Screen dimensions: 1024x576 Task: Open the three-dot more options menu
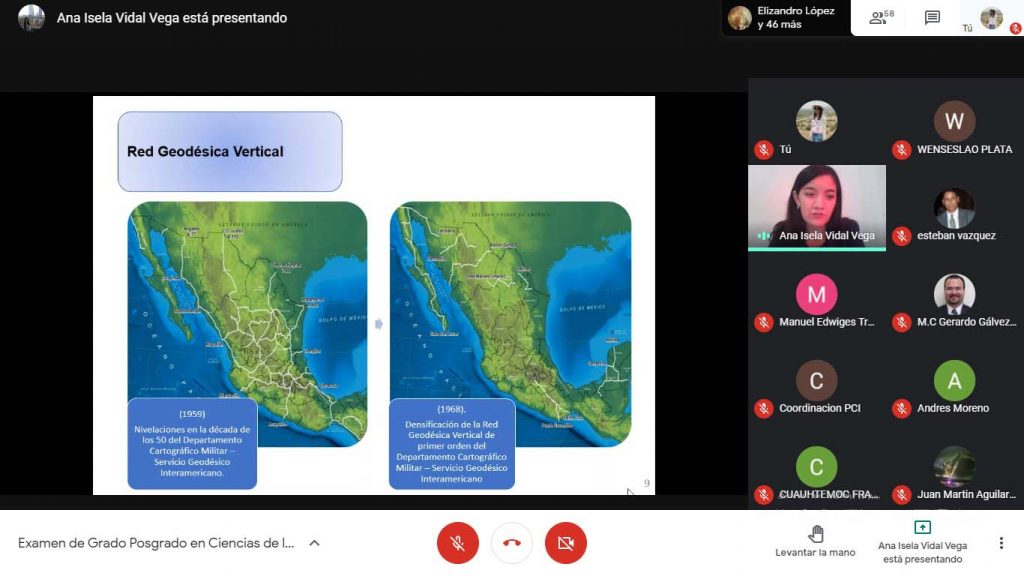(1001, 543)
